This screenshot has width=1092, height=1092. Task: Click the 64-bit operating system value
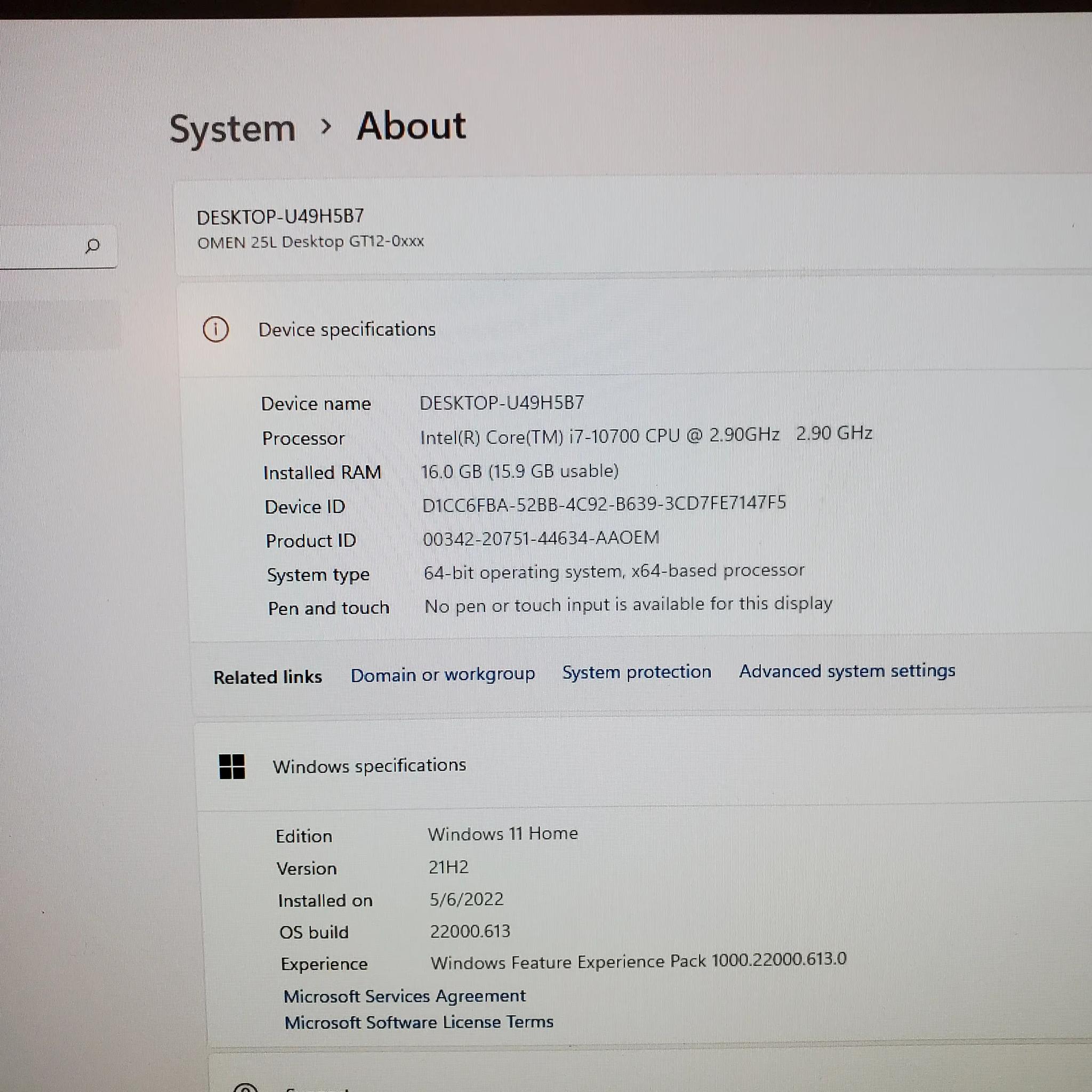614,572
